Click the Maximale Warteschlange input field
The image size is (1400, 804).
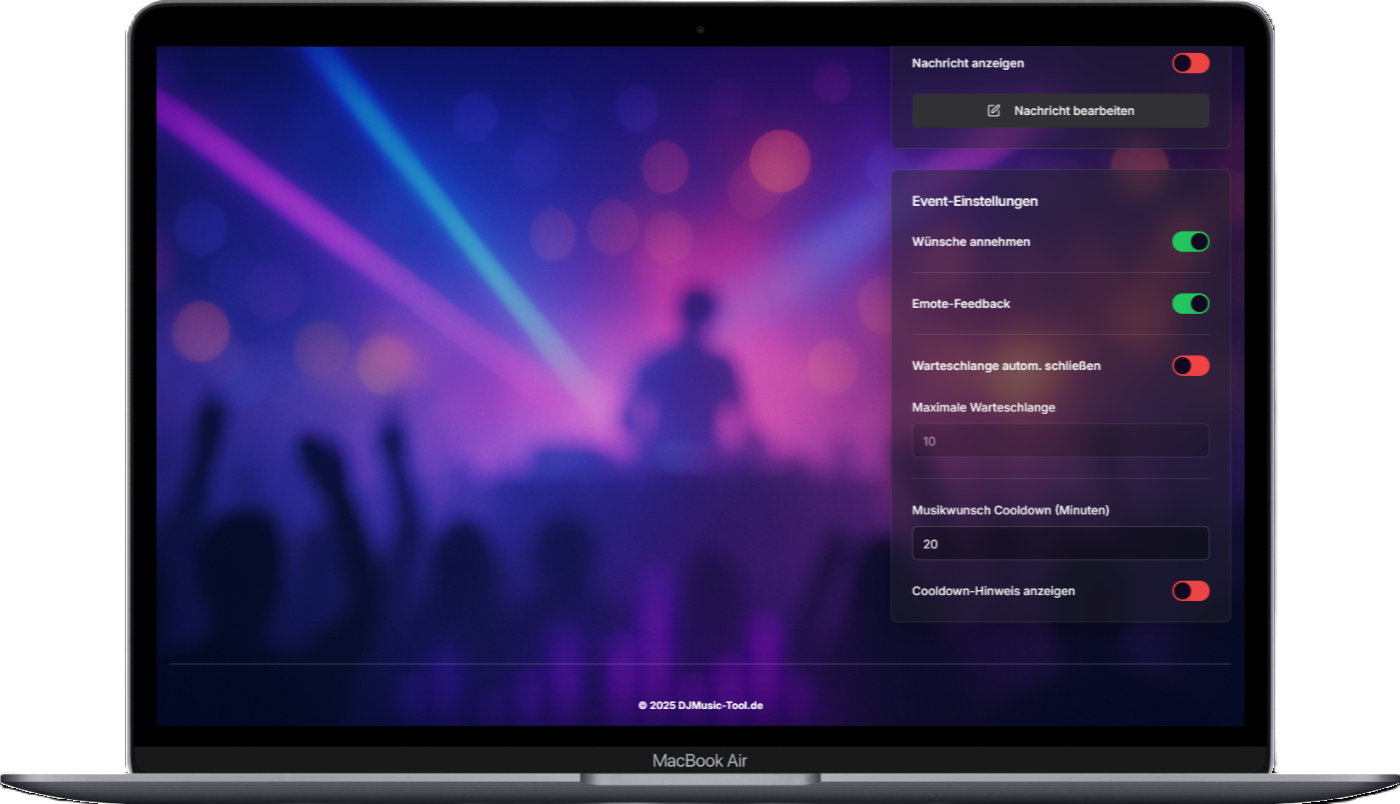1060,440
